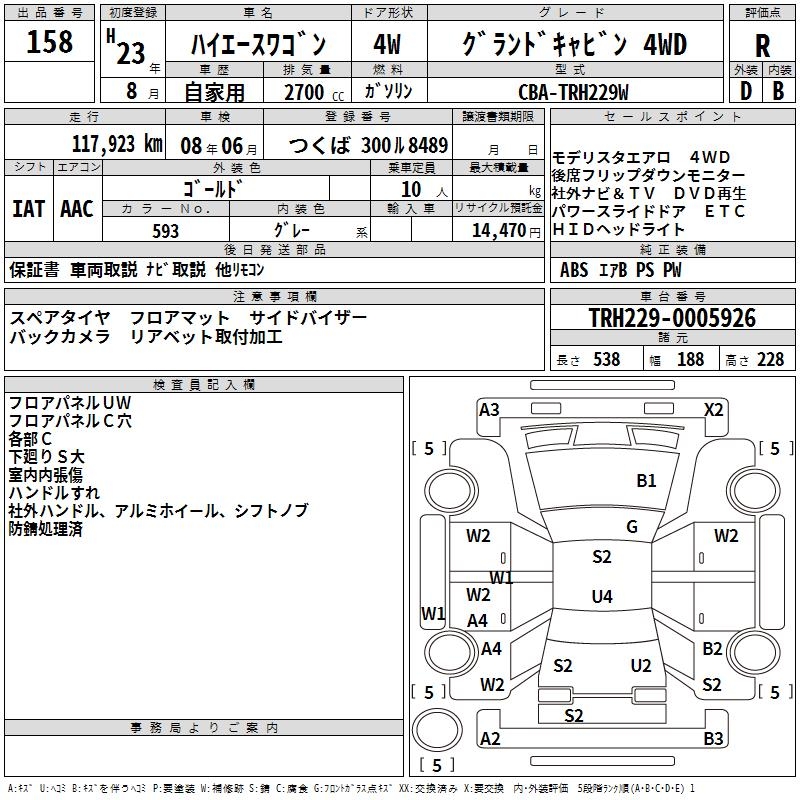This screenshot has height=800, width=800.
Task: Select the mileage 117,923 km
Action: (x=117, y=144)
